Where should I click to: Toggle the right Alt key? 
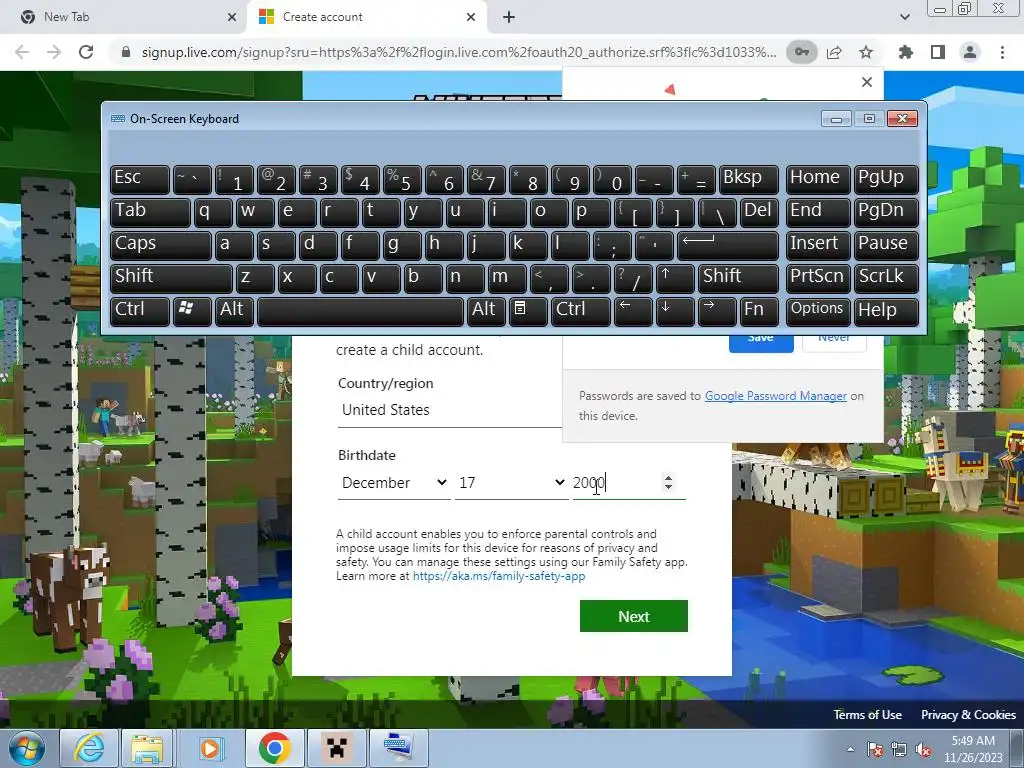(x=486, y=310)
